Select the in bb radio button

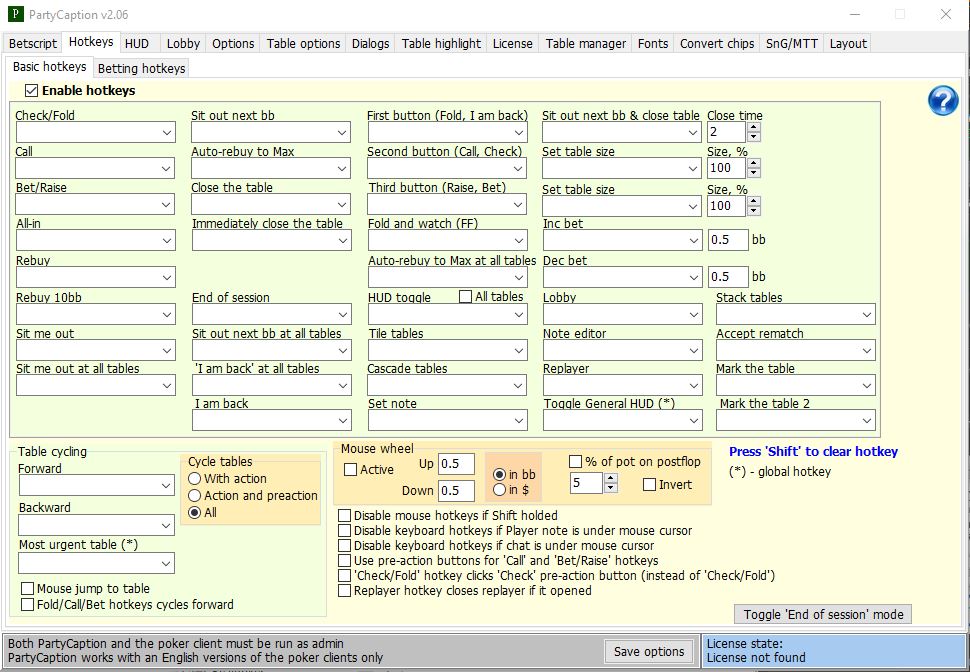point(499,475)
